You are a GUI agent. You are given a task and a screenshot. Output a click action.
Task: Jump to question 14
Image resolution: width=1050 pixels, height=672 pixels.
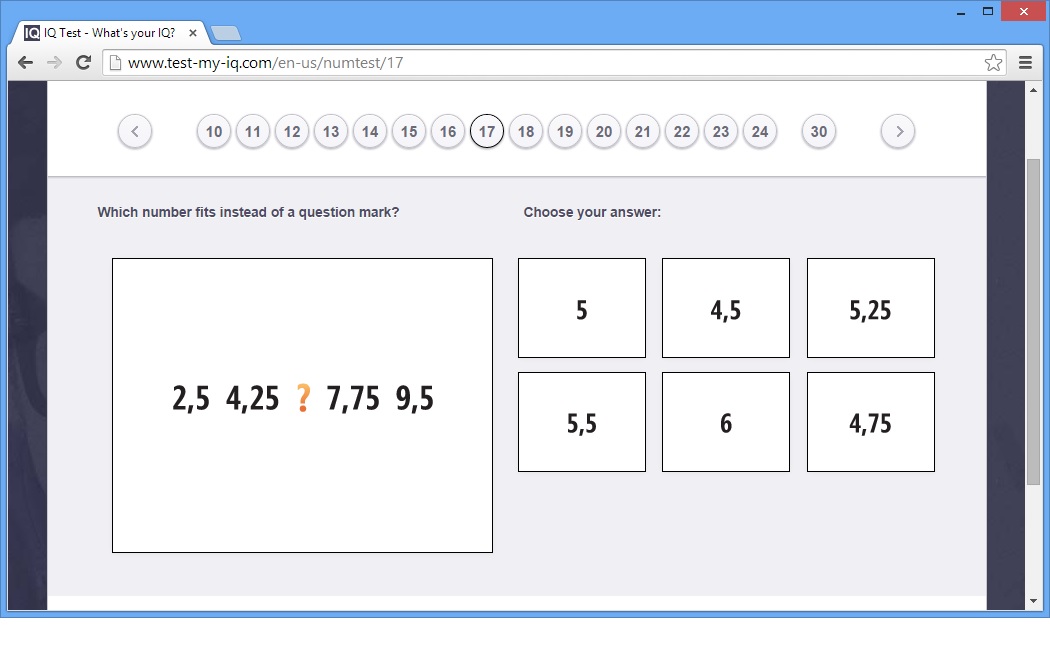coord(370,131)
